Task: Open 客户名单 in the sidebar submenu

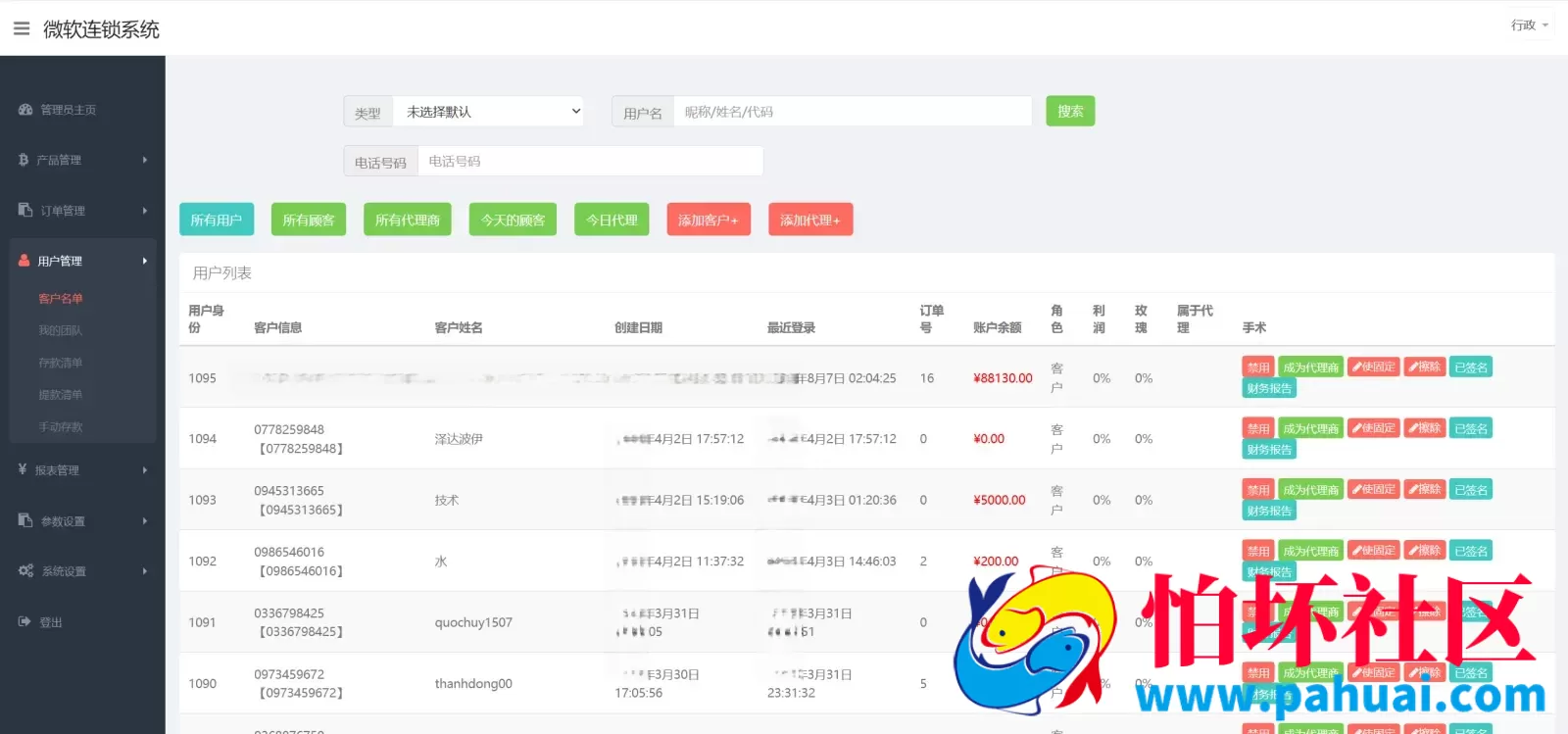Action: [x=61, y=298]
